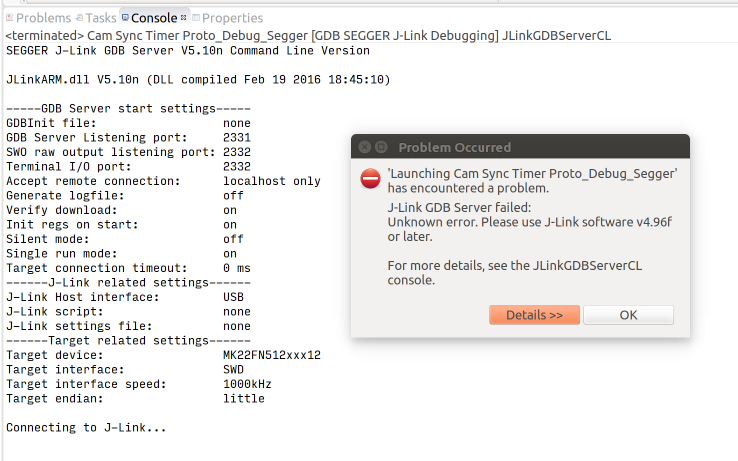738x461 pixels.
Task: Open the Tasks tab
Action: 100,18
